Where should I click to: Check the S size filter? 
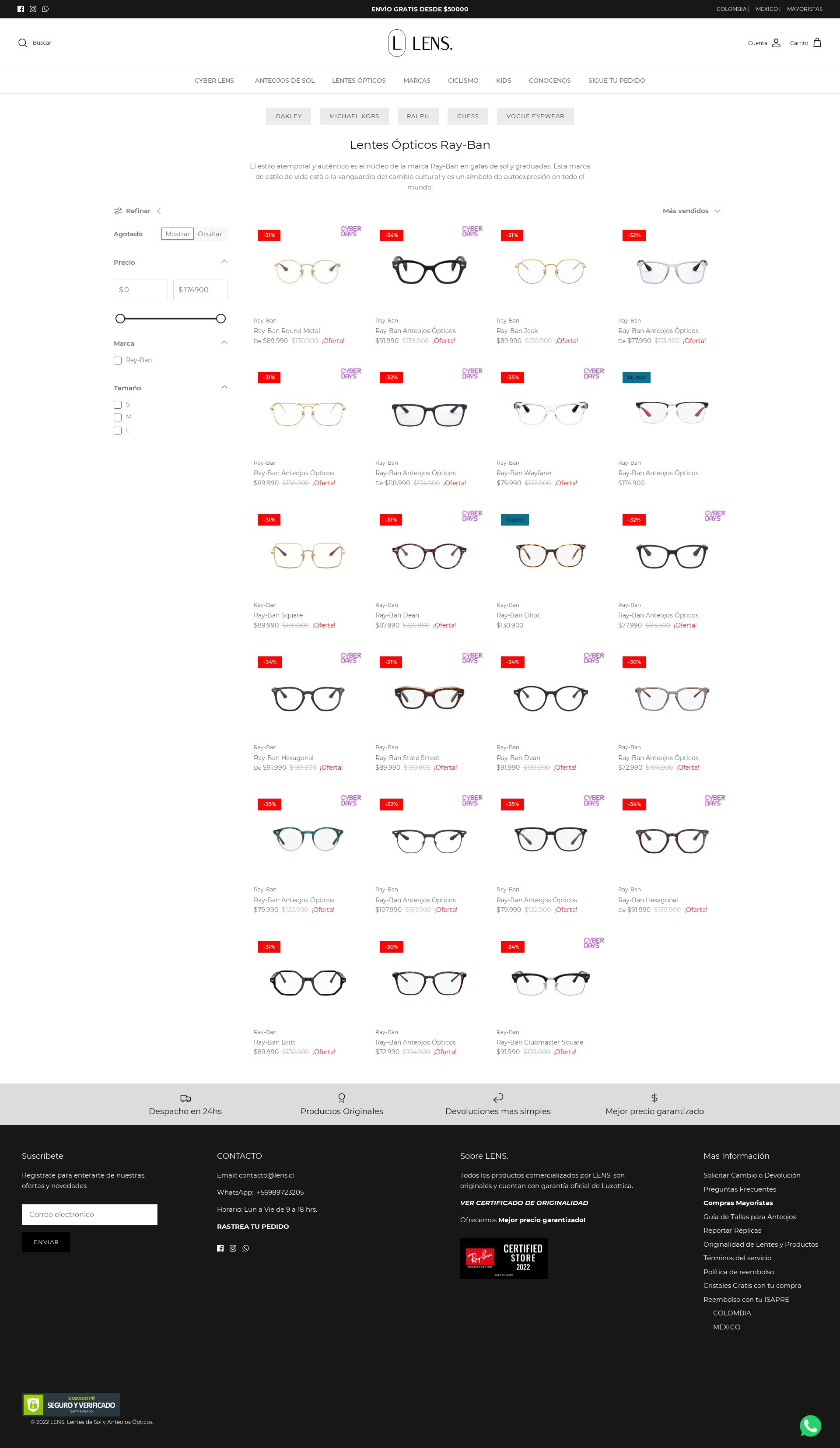(x=118, y=405)
